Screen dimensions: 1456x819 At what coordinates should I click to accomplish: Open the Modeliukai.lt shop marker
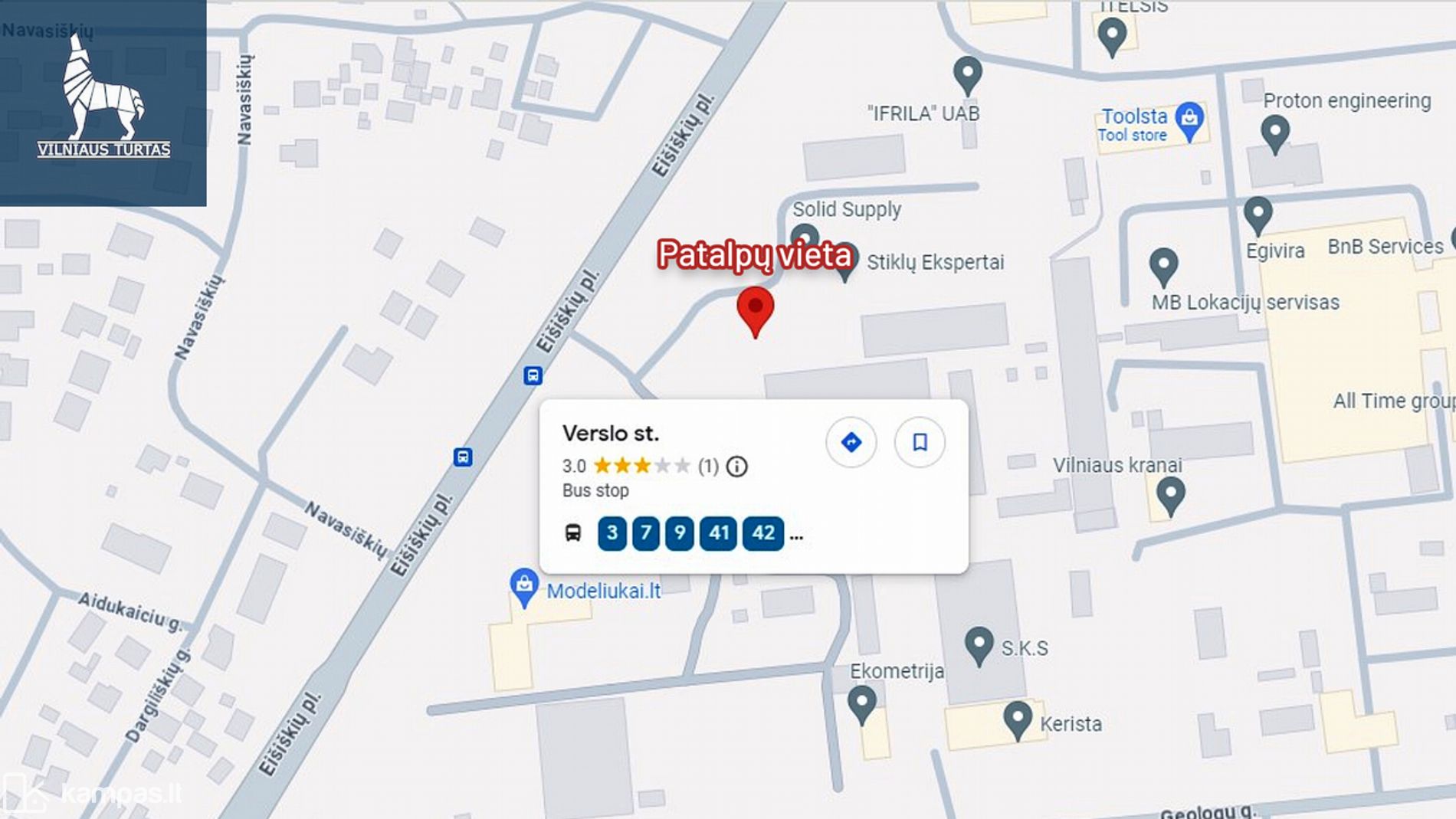point(523,588)
